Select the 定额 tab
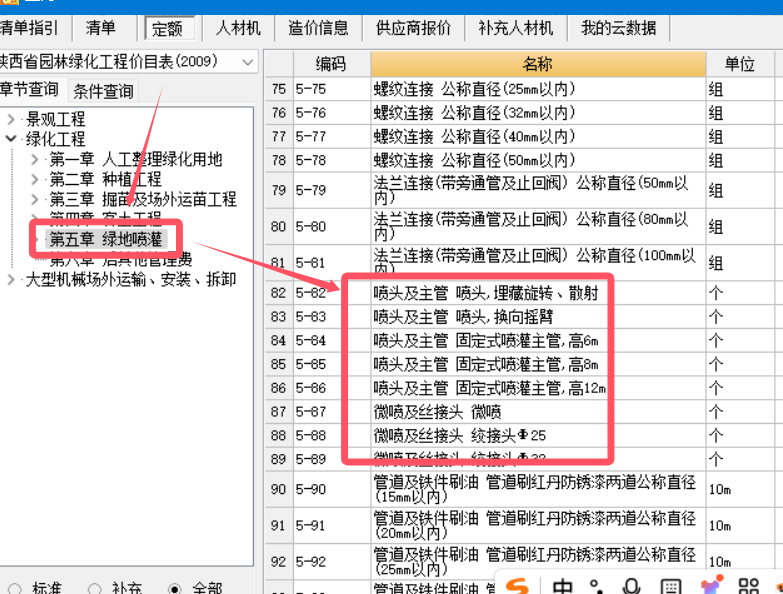Image resolution: width=783 pixels, height=594 pixels. click(x=167, y=28)
